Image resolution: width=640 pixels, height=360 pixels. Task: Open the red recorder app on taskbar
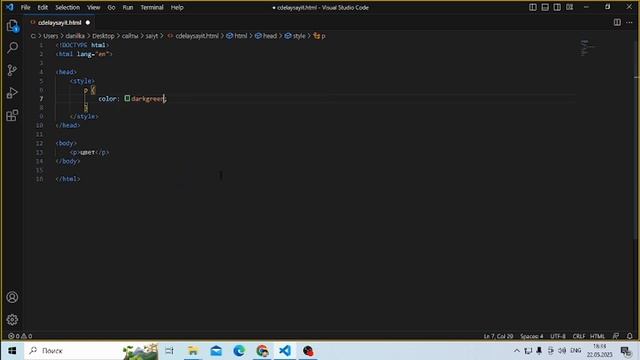[308, 351]
